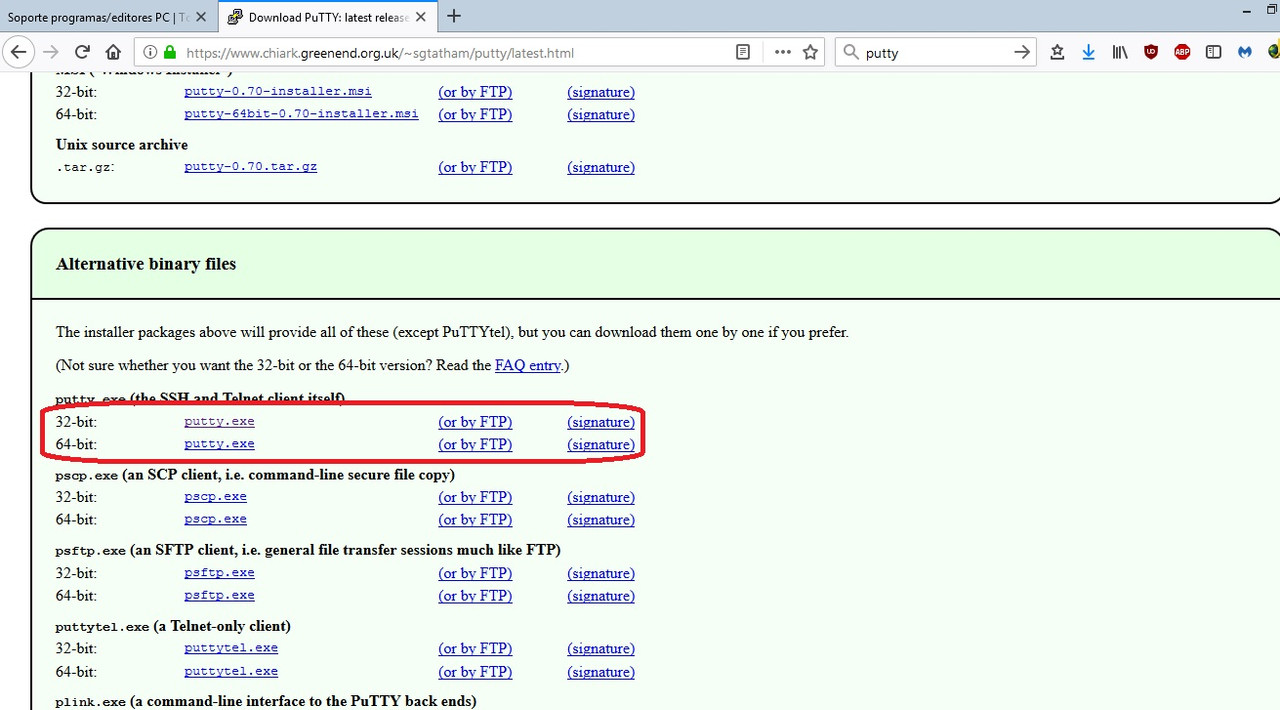
Task: Download putty-64bit-0.70-installer.msi
Action: point(301,114)
